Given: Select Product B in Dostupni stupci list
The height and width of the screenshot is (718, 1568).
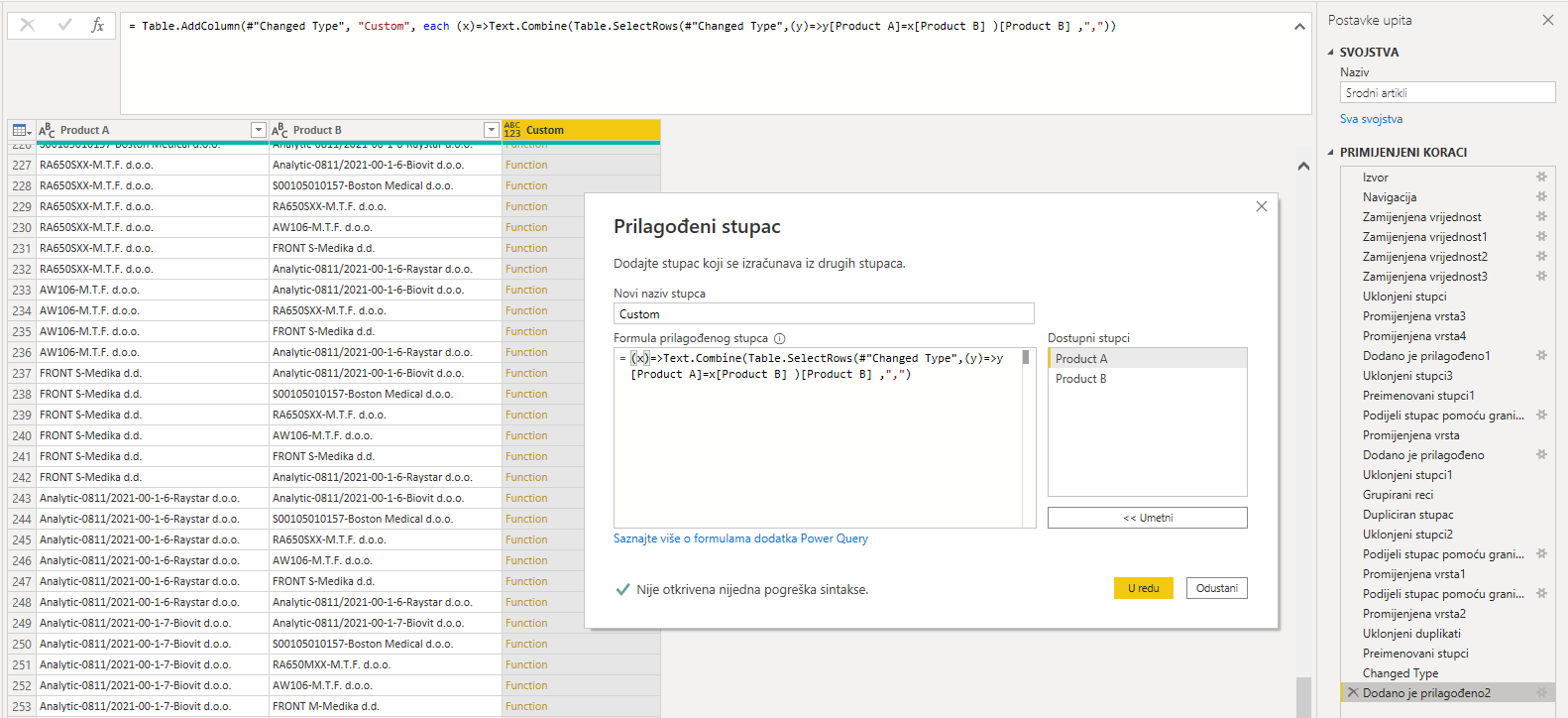Looking at the screenshot, I should tap(1148, 379).
